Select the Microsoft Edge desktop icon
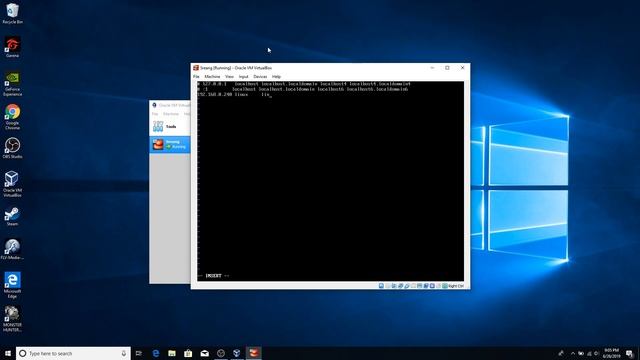 12,285
